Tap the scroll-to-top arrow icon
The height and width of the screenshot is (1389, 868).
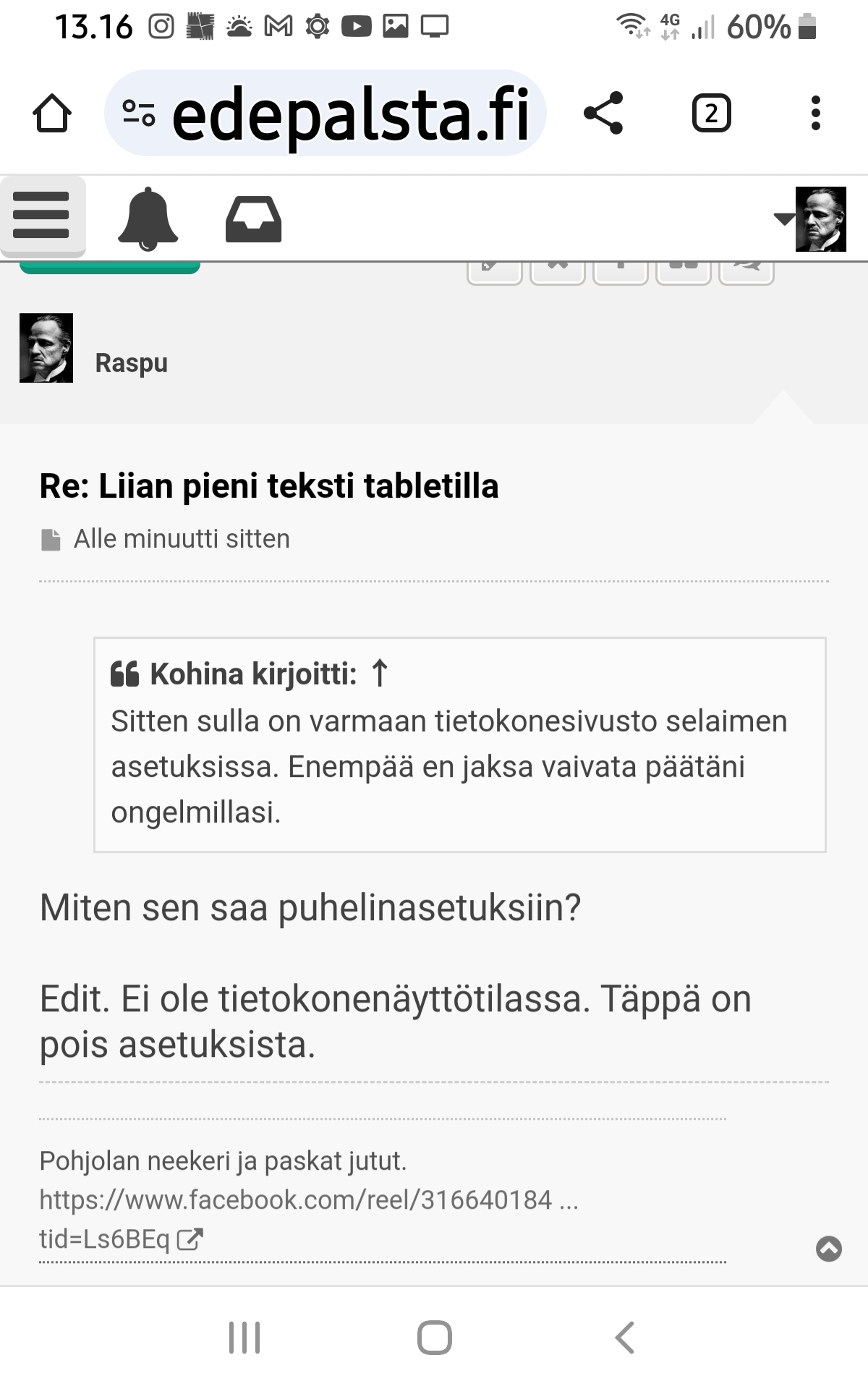coord(828,1249)
